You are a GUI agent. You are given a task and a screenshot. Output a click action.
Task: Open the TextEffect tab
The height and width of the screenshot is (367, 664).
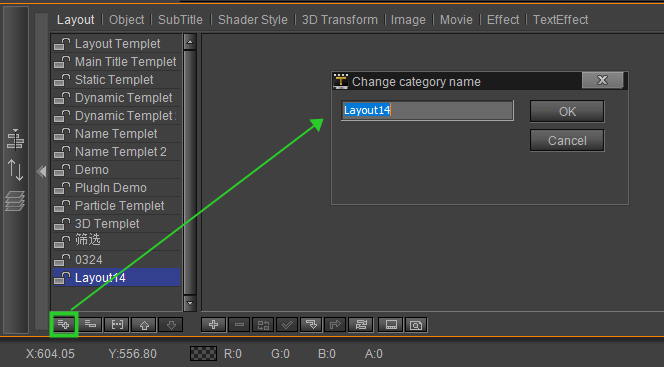tap(560, 19)
